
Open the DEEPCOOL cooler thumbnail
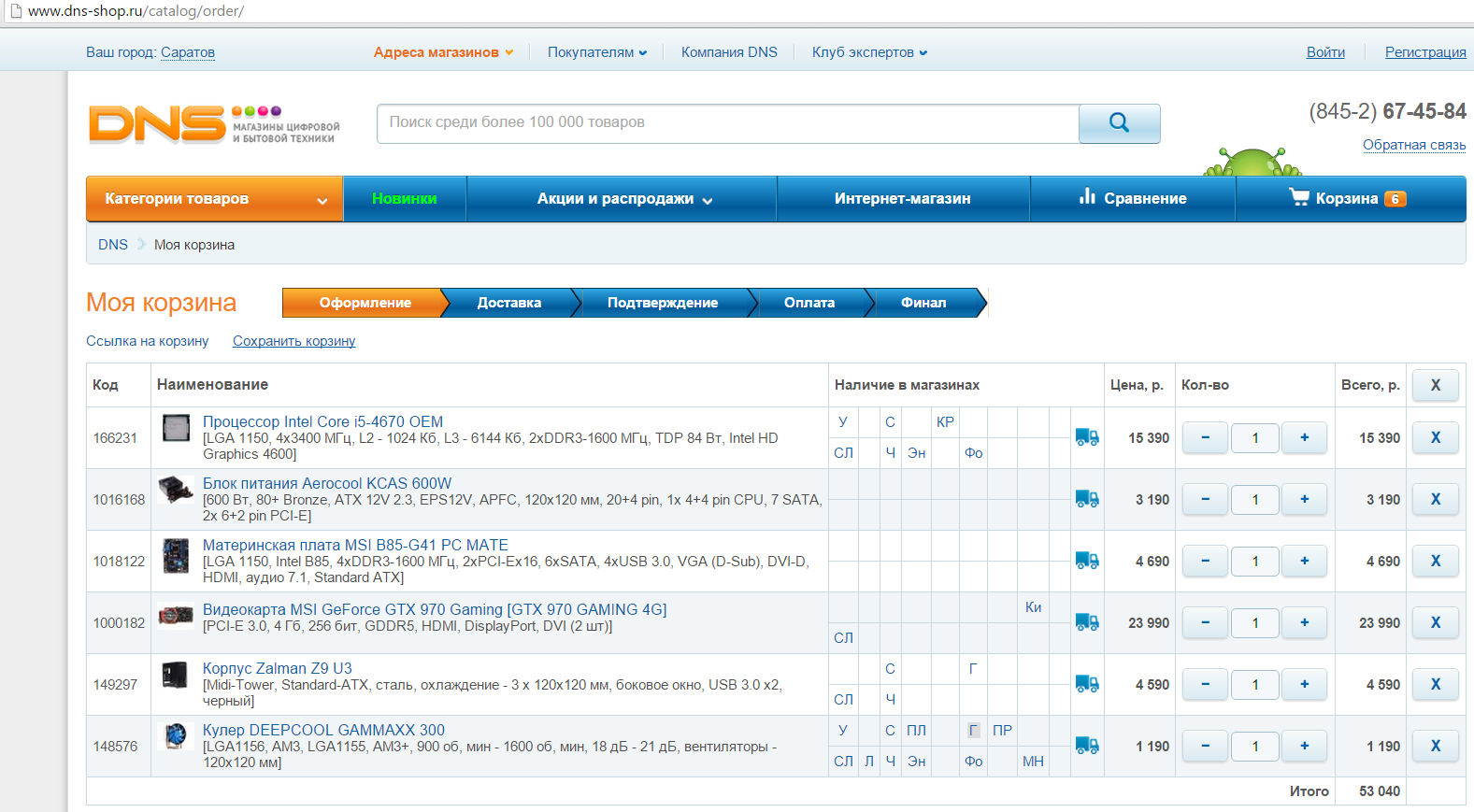[x=176, y=736]
